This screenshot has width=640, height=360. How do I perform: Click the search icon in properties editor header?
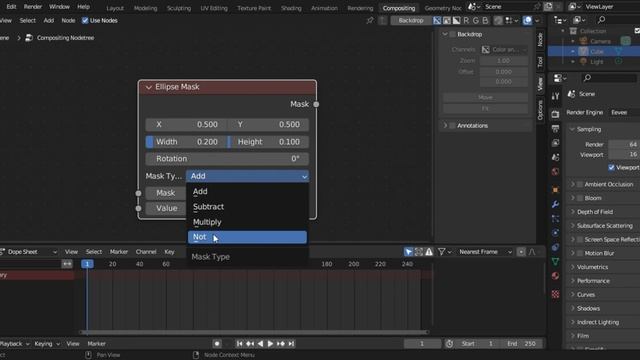coord(587,78)
